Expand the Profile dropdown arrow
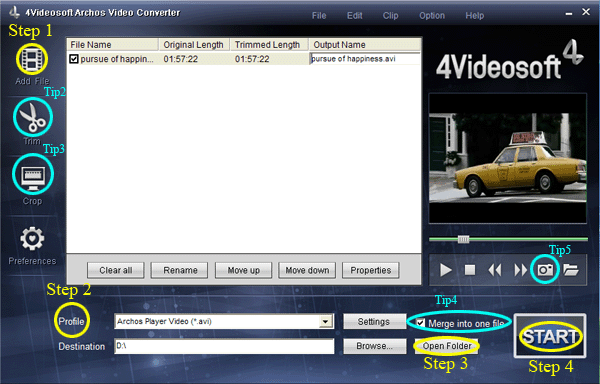The width and height of the screenshot is (600, 384). pyautogui.click(x=326, y=322)
